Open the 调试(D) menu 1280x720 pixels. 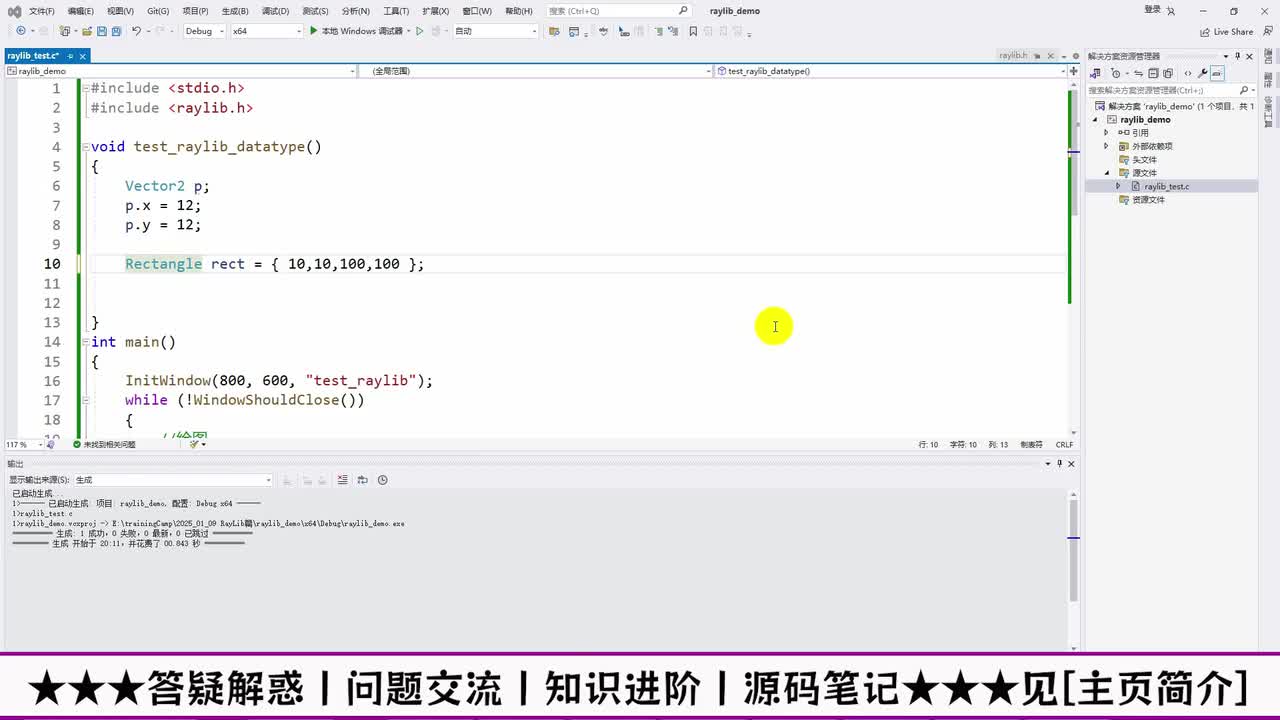(275, 11)
